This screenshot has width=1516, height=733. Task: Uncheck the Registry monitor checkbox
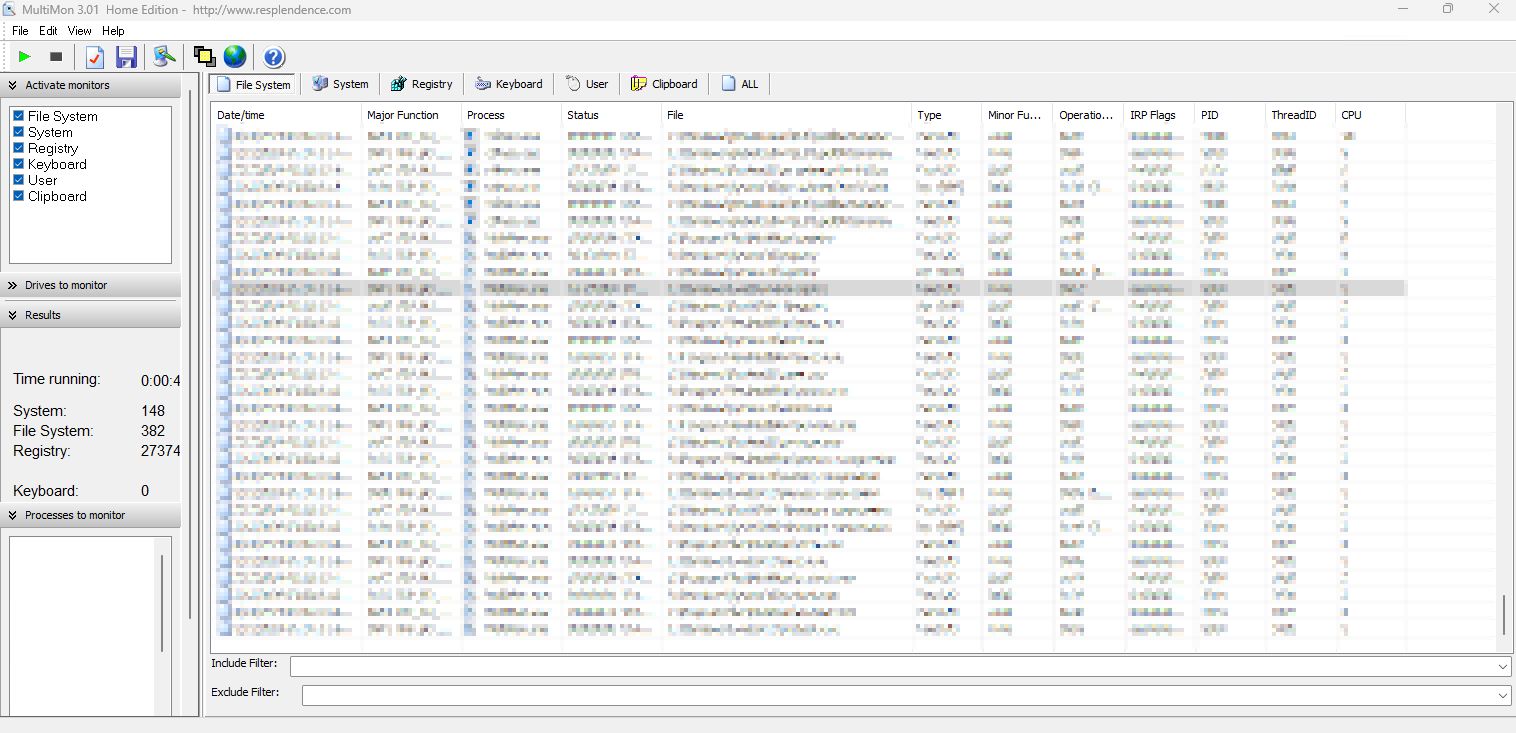(18, 148)
